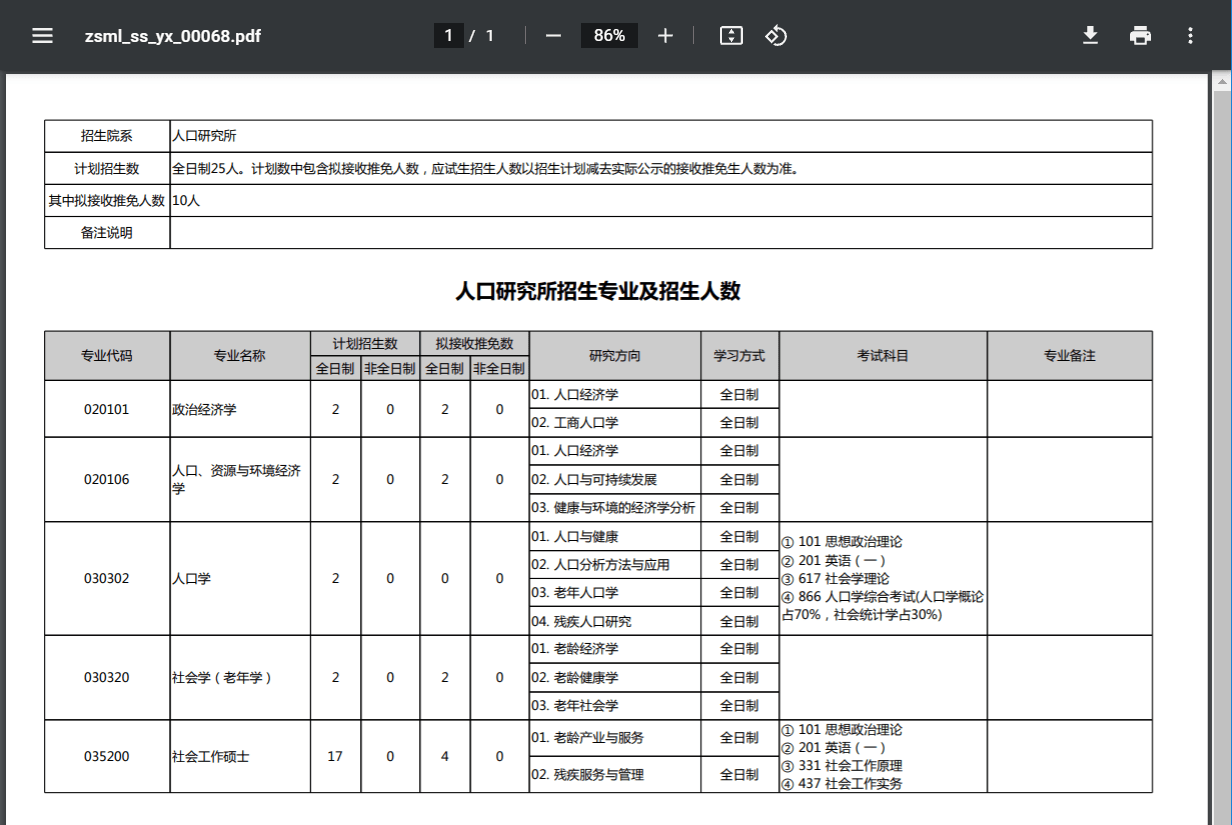Download the PDF file

(1090, 36)
